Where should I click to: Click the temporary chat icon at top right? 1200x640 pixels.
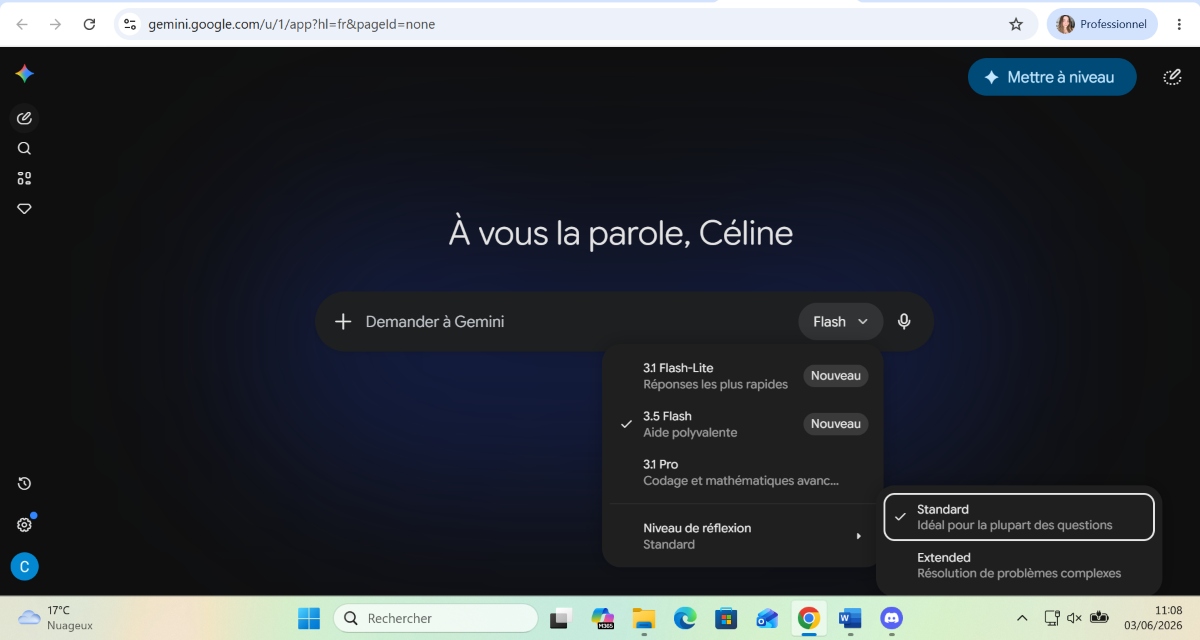click(1172, 77)
